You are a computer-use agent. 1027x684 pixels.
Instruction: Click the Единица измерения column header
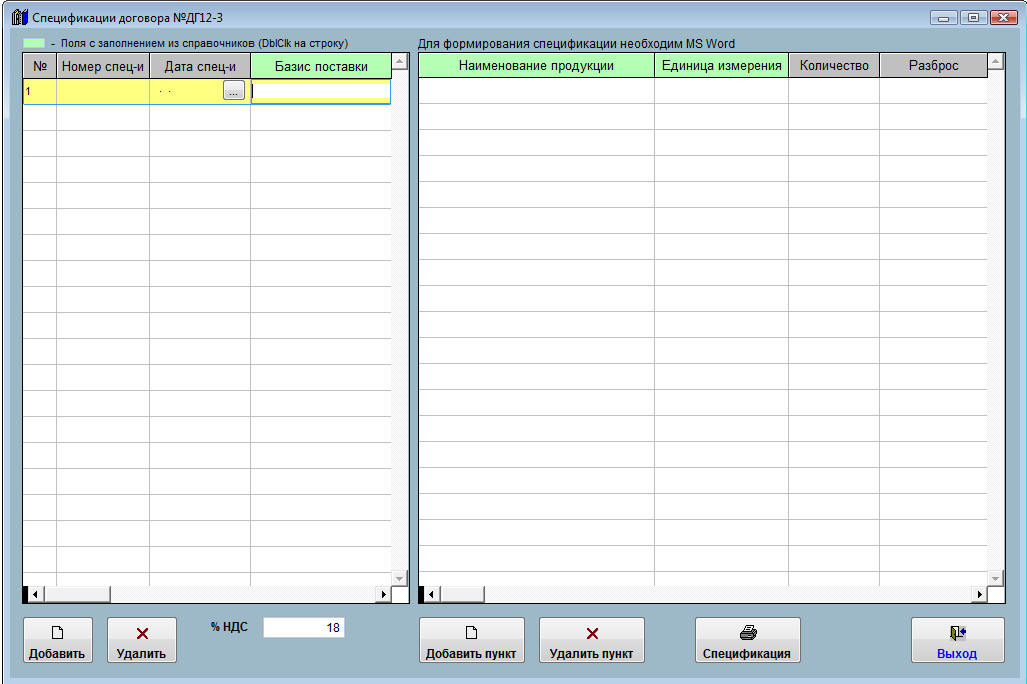click(721, 66)
